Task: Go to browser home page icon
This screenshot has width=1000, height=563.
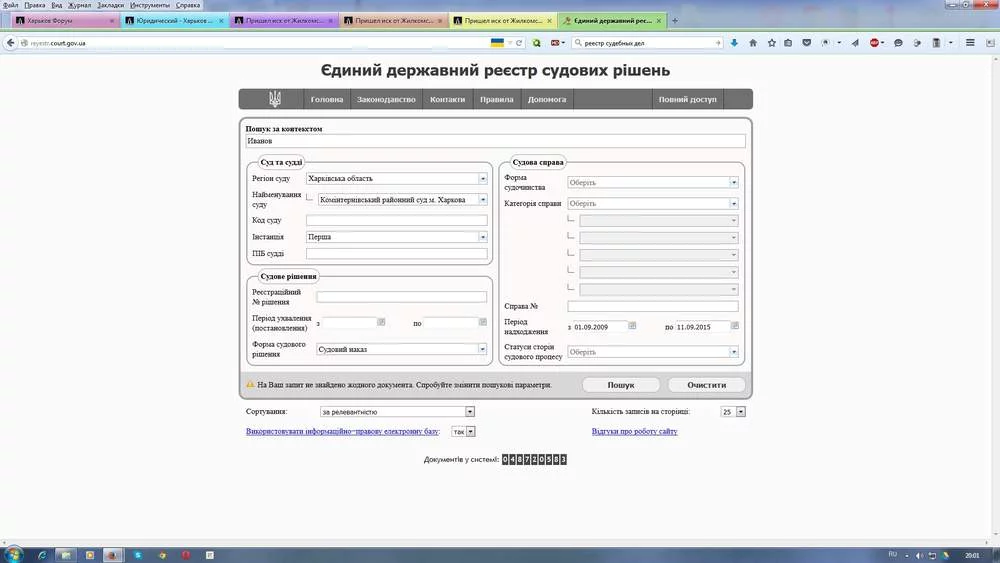Action: (753, 43)
